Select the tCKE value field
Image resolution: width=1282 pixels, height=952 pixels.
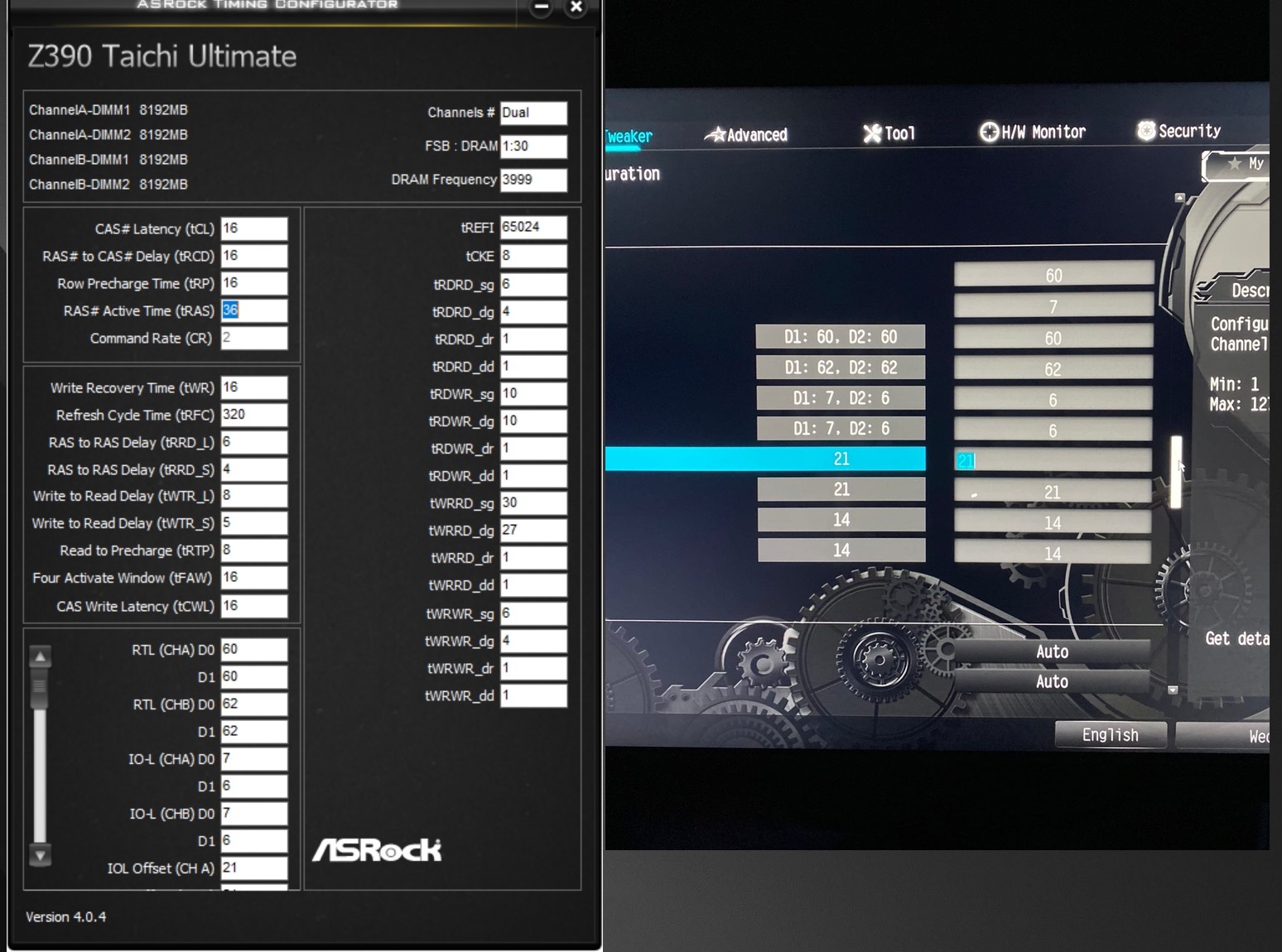tap(534, 257)
